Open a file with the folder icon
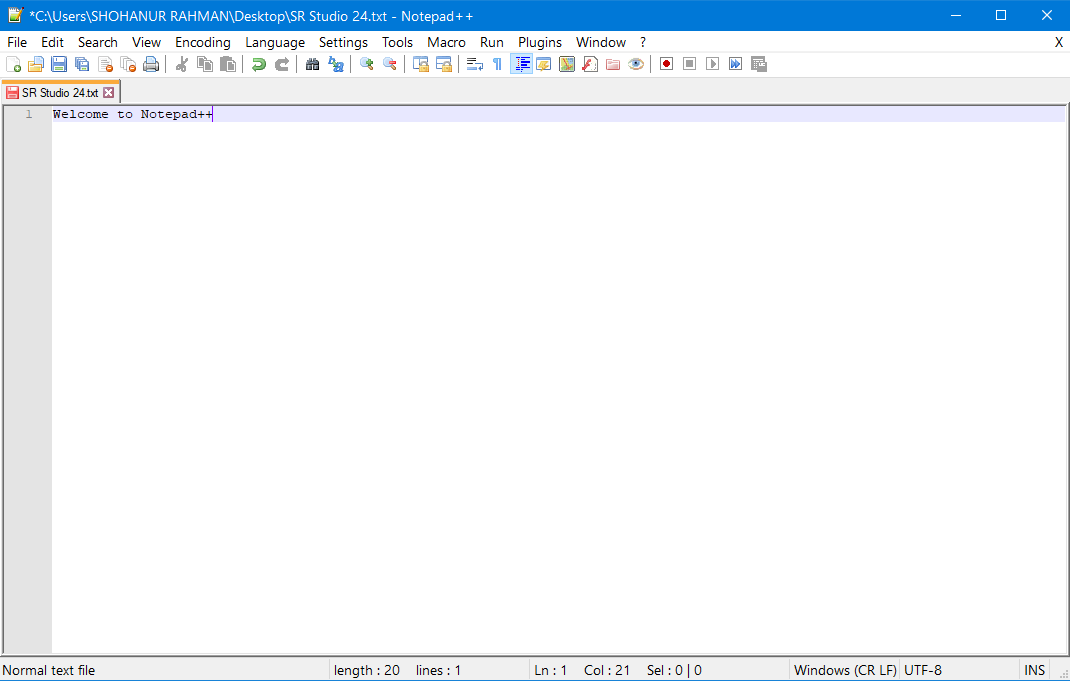Image resolution: width=1070 pixels, height=681 pixels. [x=35, y=64]
